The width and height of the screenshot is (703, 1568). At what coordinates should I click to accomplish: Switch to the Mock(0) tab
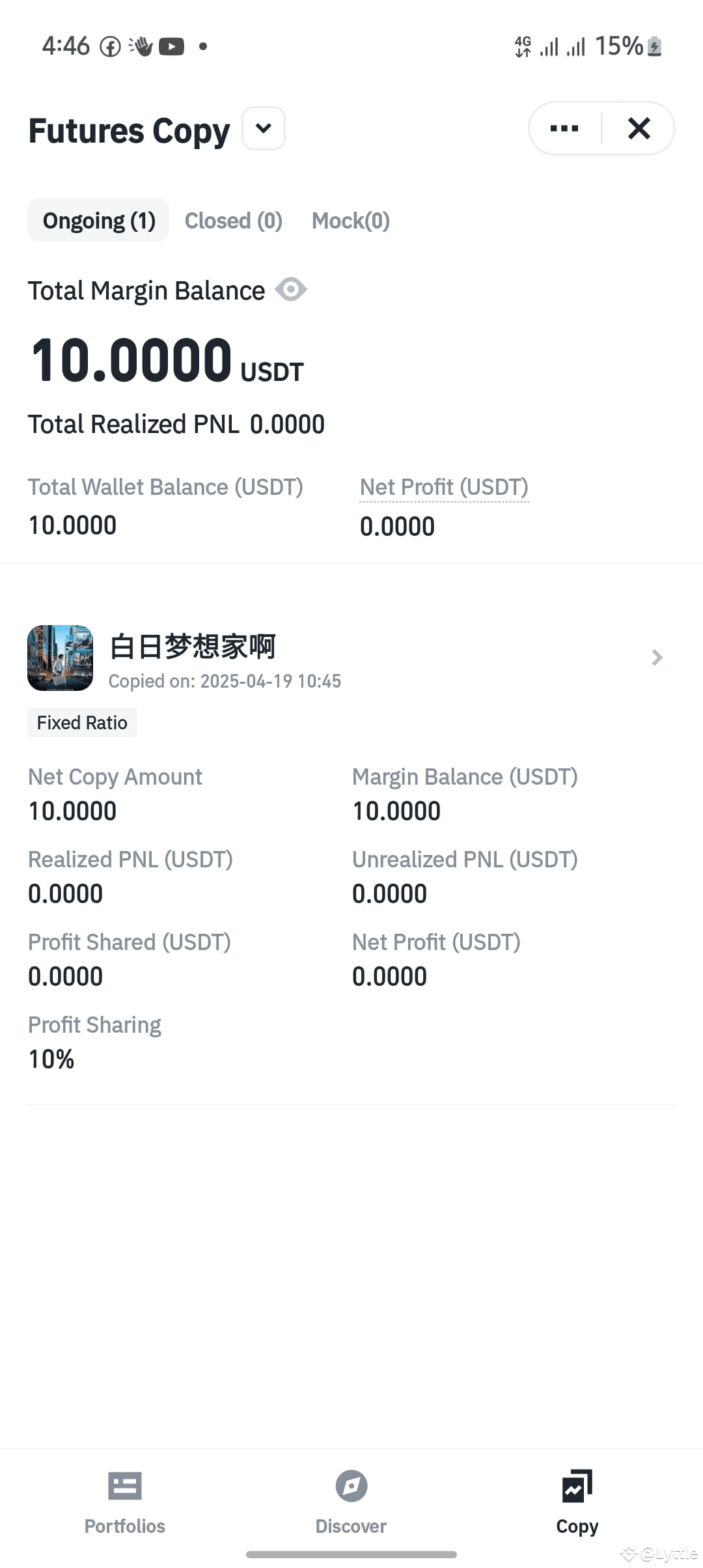351,221
